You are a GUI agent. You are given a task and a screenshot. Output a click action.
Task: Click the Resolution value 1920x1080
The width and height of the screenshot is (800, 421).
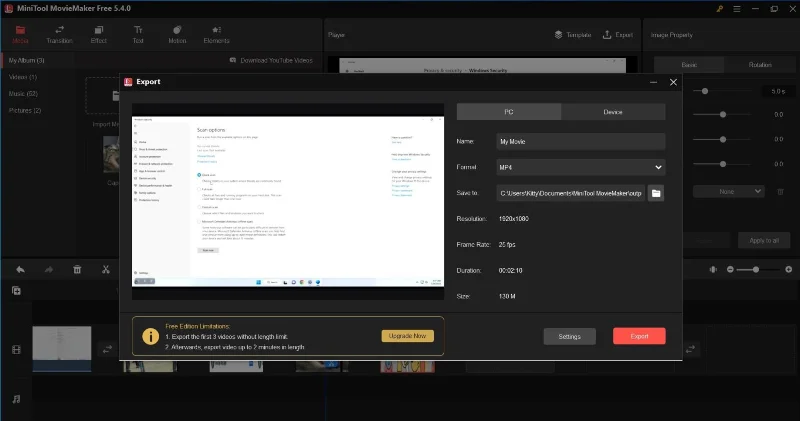[x=513, y=219]
